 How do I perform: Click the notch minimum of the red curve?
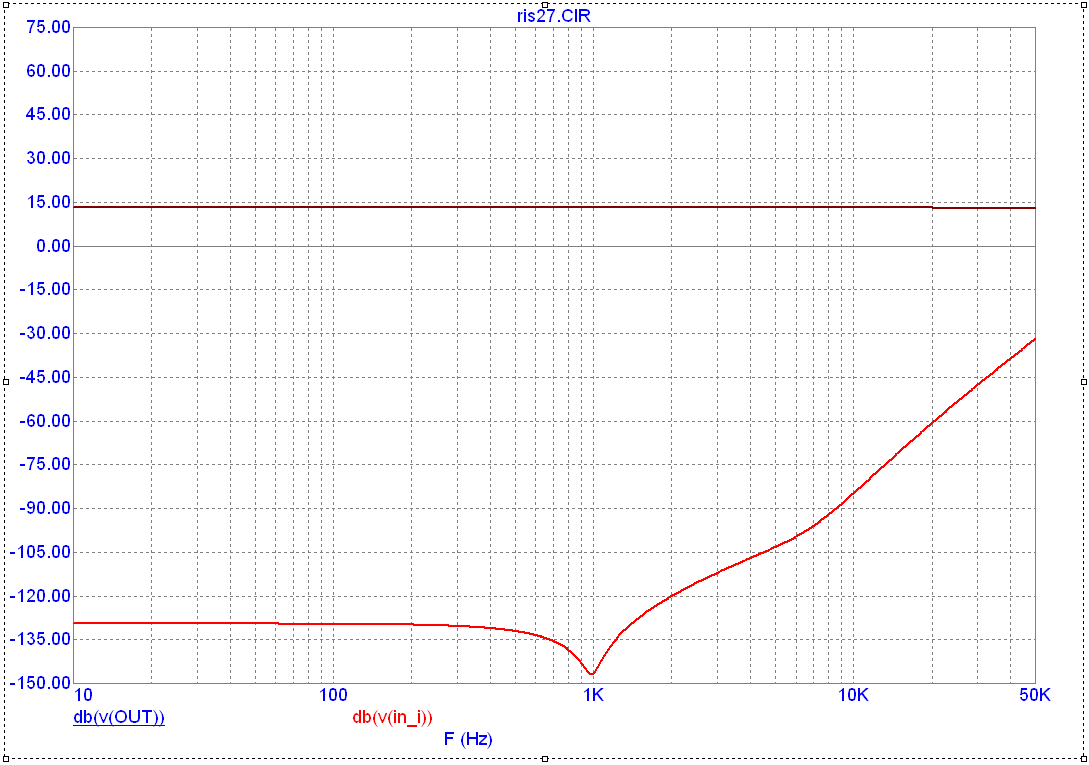tap(591, 673)
